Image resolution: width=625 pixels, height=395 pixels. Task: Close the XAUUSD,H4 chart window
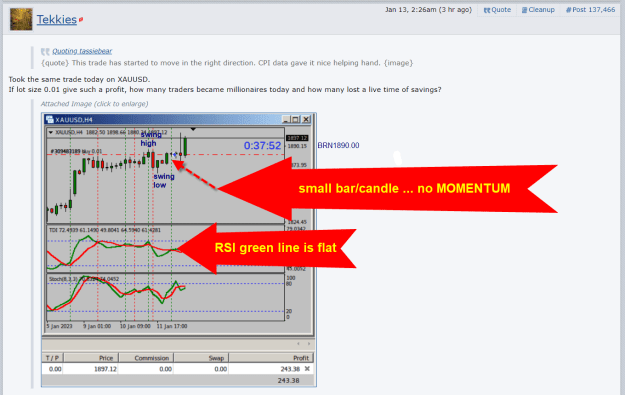tap(306, 119)
